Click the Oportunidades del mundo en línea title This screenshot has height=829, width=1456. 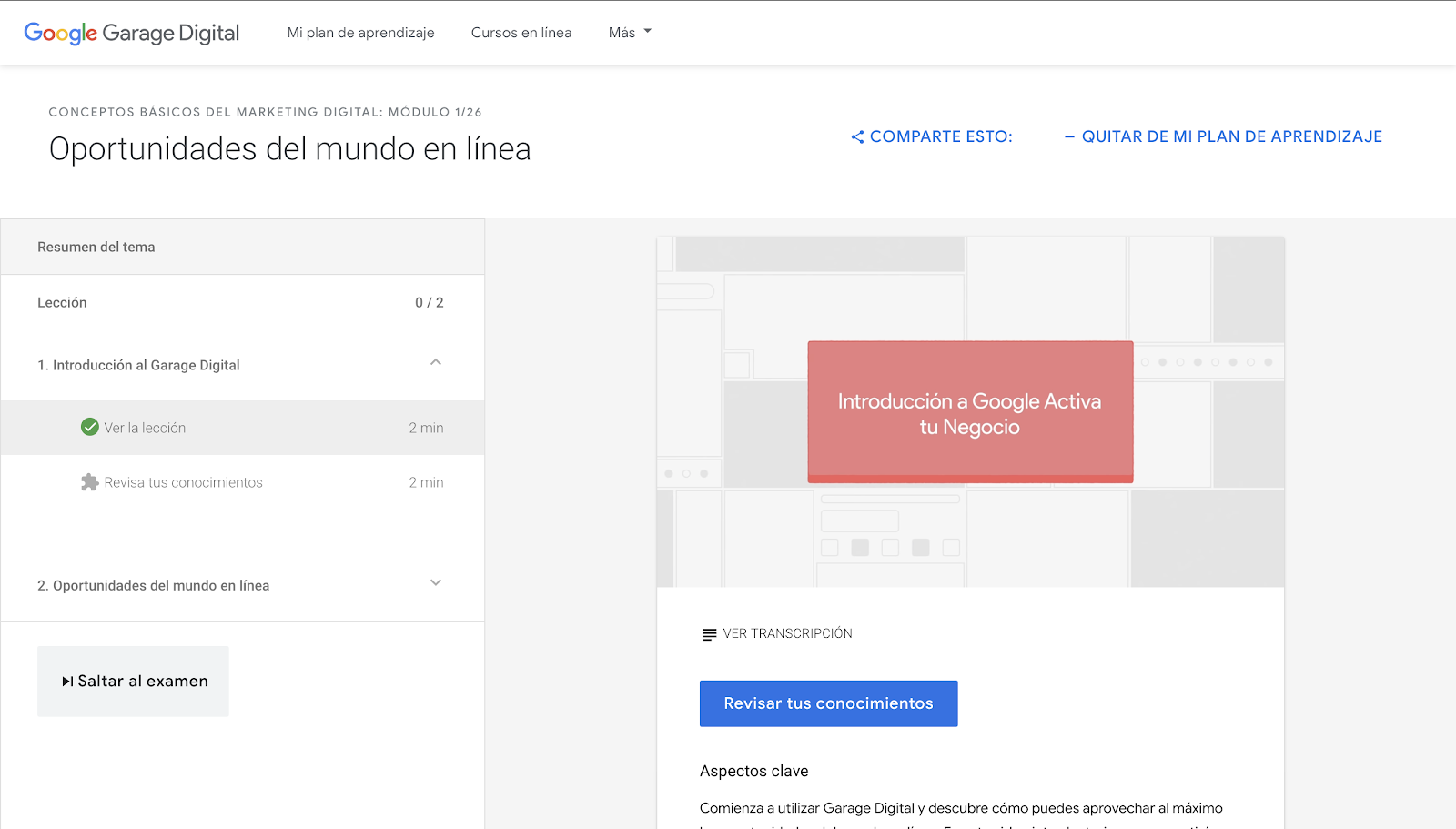290,148
